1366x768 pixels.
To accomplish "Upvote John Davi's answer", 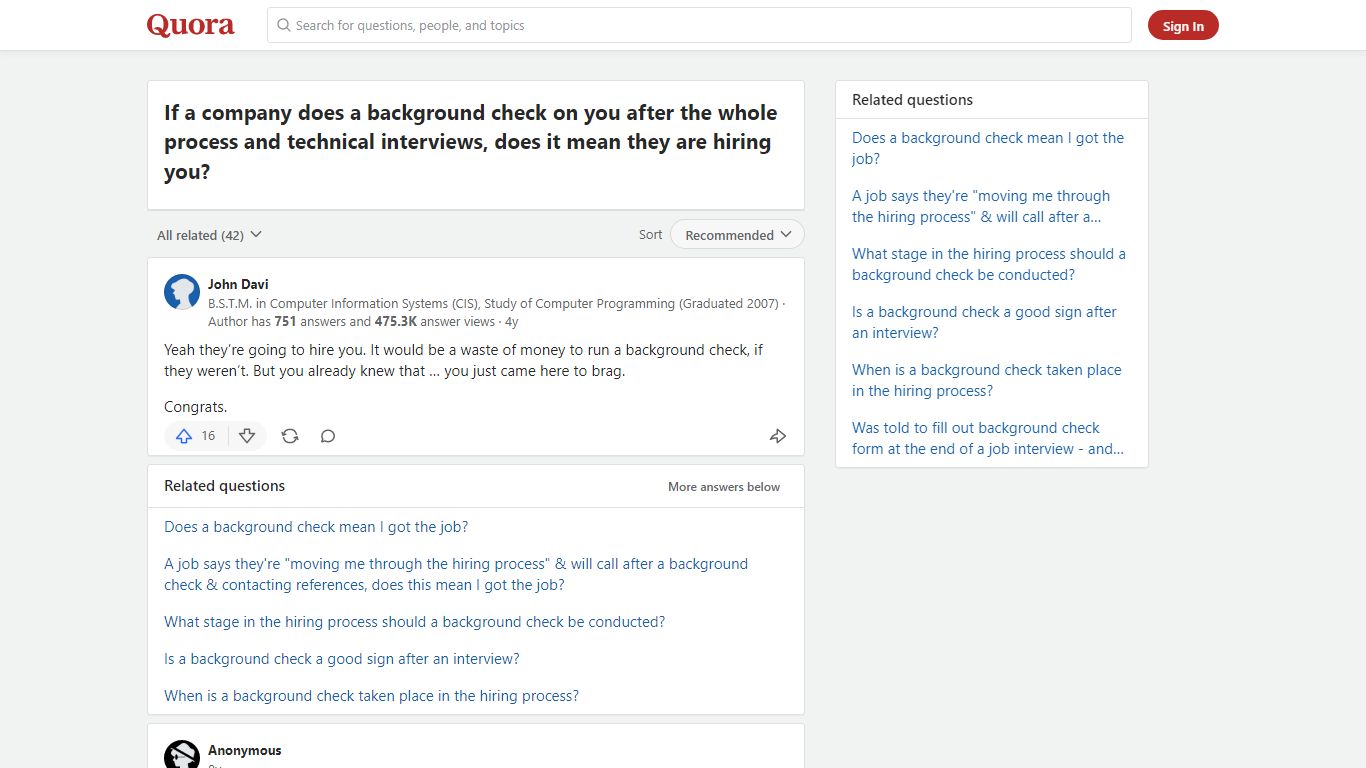I will coord(184,436).
